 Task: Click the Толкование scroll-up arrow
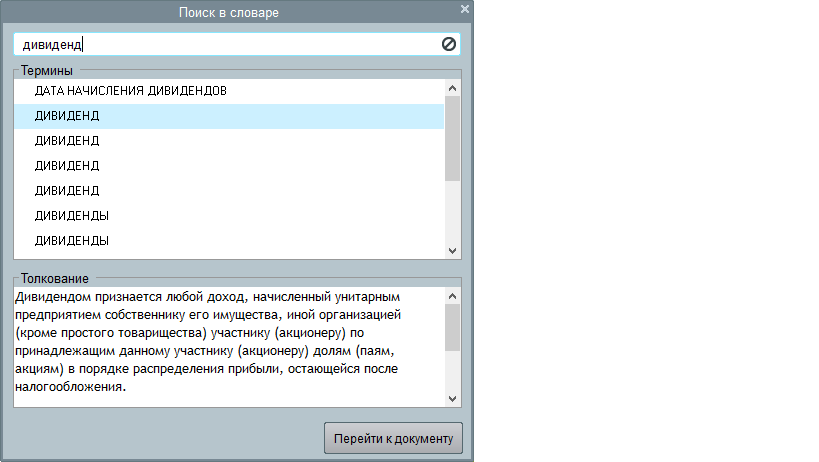[452, 297]
